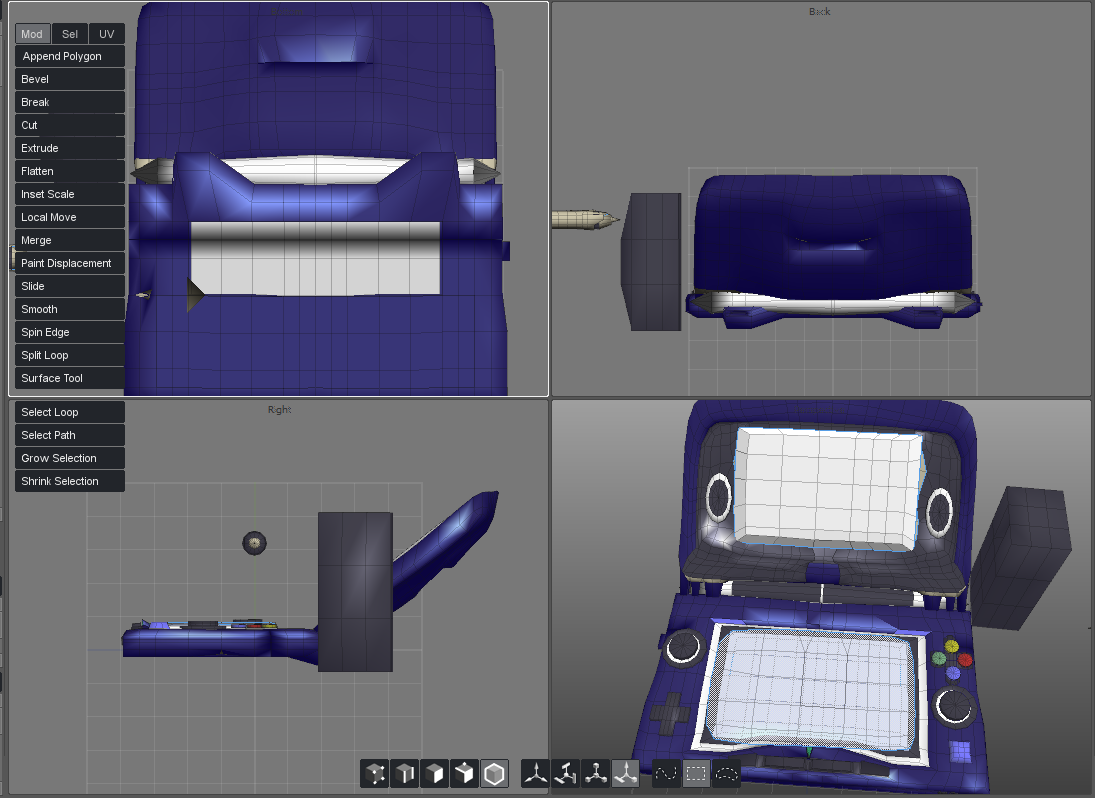Viewport: 1095px width, 798px height.
Task: Click the Select Loop button
Action: 70,412
